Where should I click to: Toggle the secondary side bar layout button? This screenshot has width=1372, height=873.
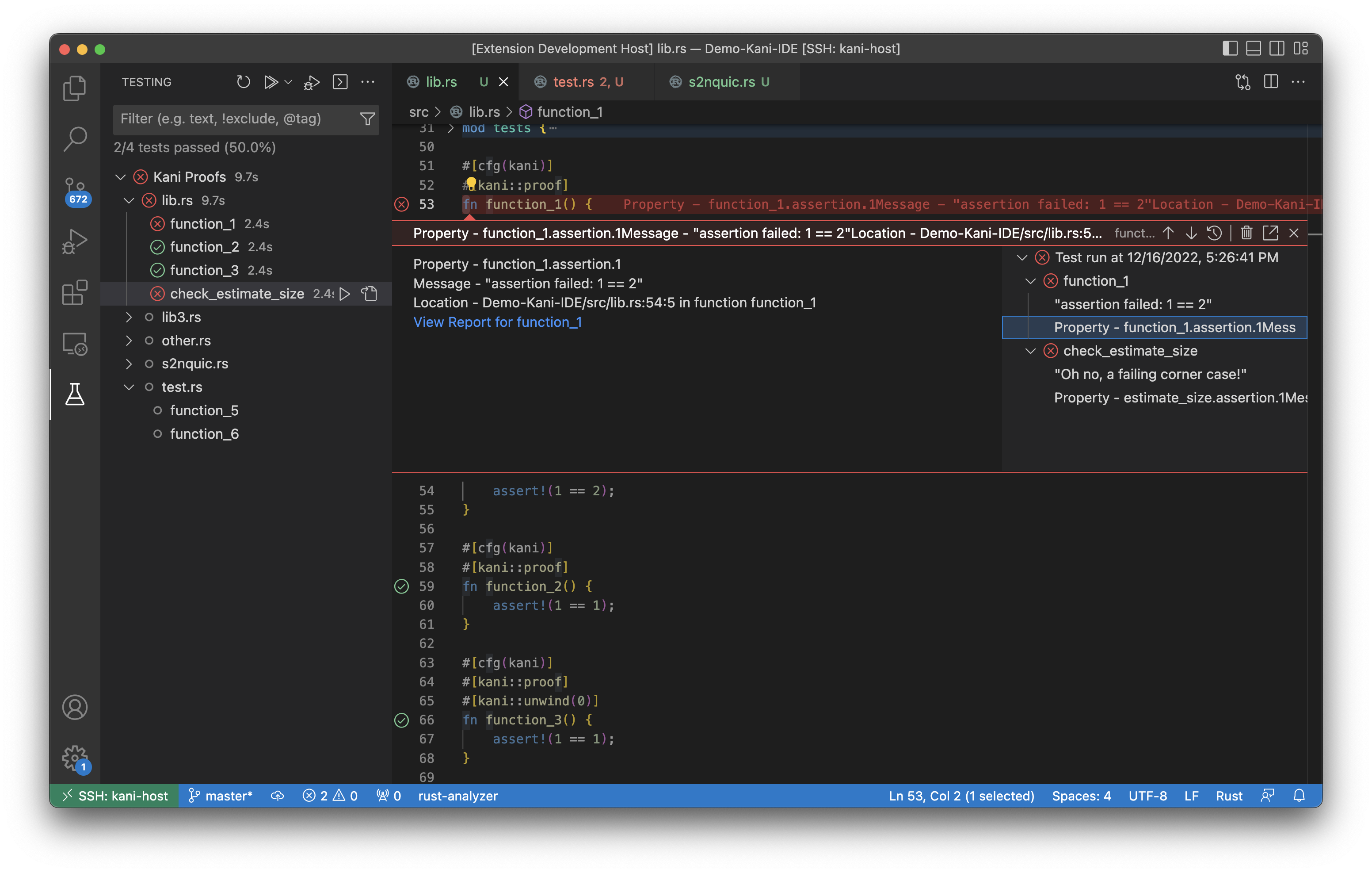1277,49
